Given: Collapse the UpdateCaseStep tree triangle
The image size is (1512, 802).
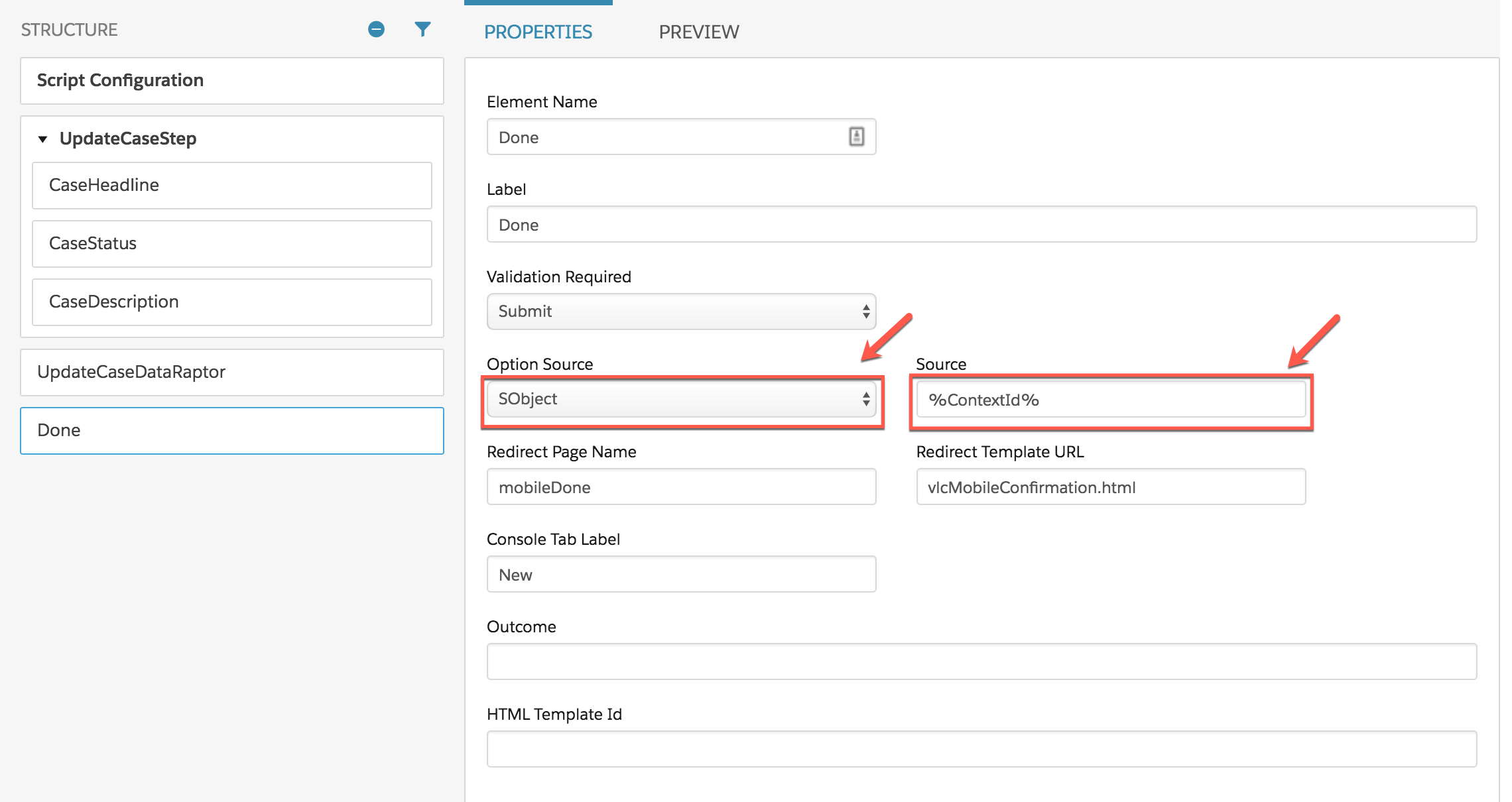Looking at the screenshot, I should (43, 139).
